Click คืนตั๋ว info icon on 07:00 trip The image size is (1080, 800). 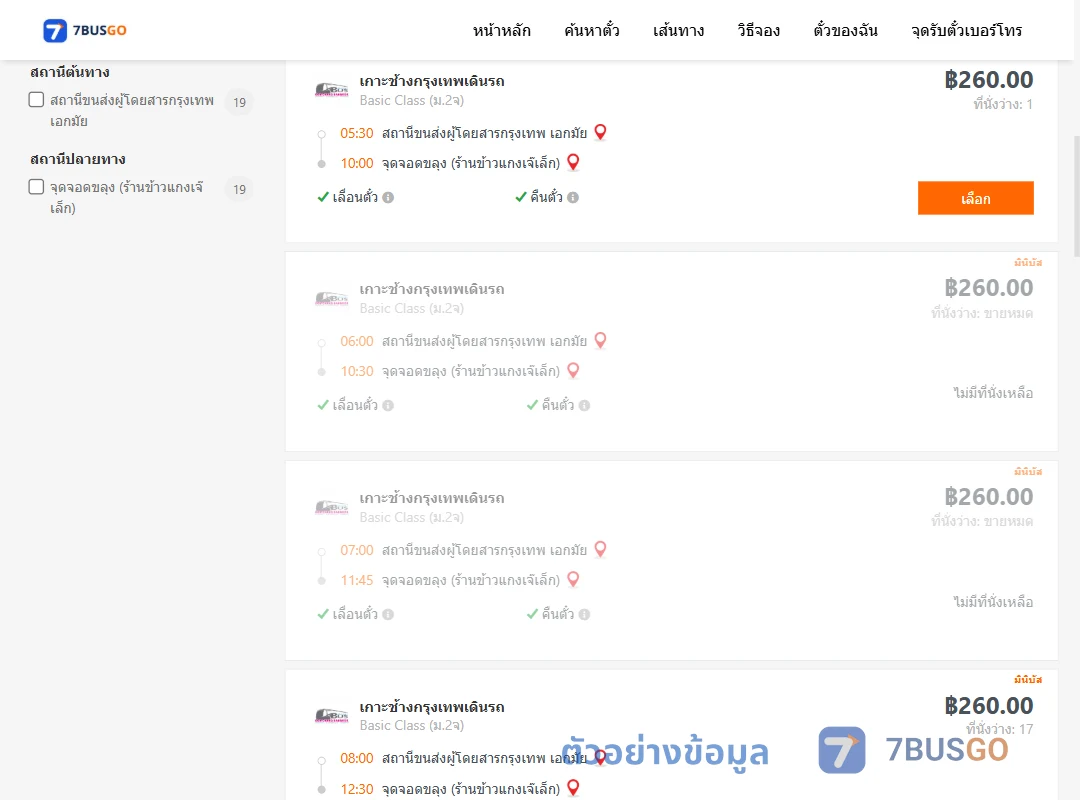[585, 615]
